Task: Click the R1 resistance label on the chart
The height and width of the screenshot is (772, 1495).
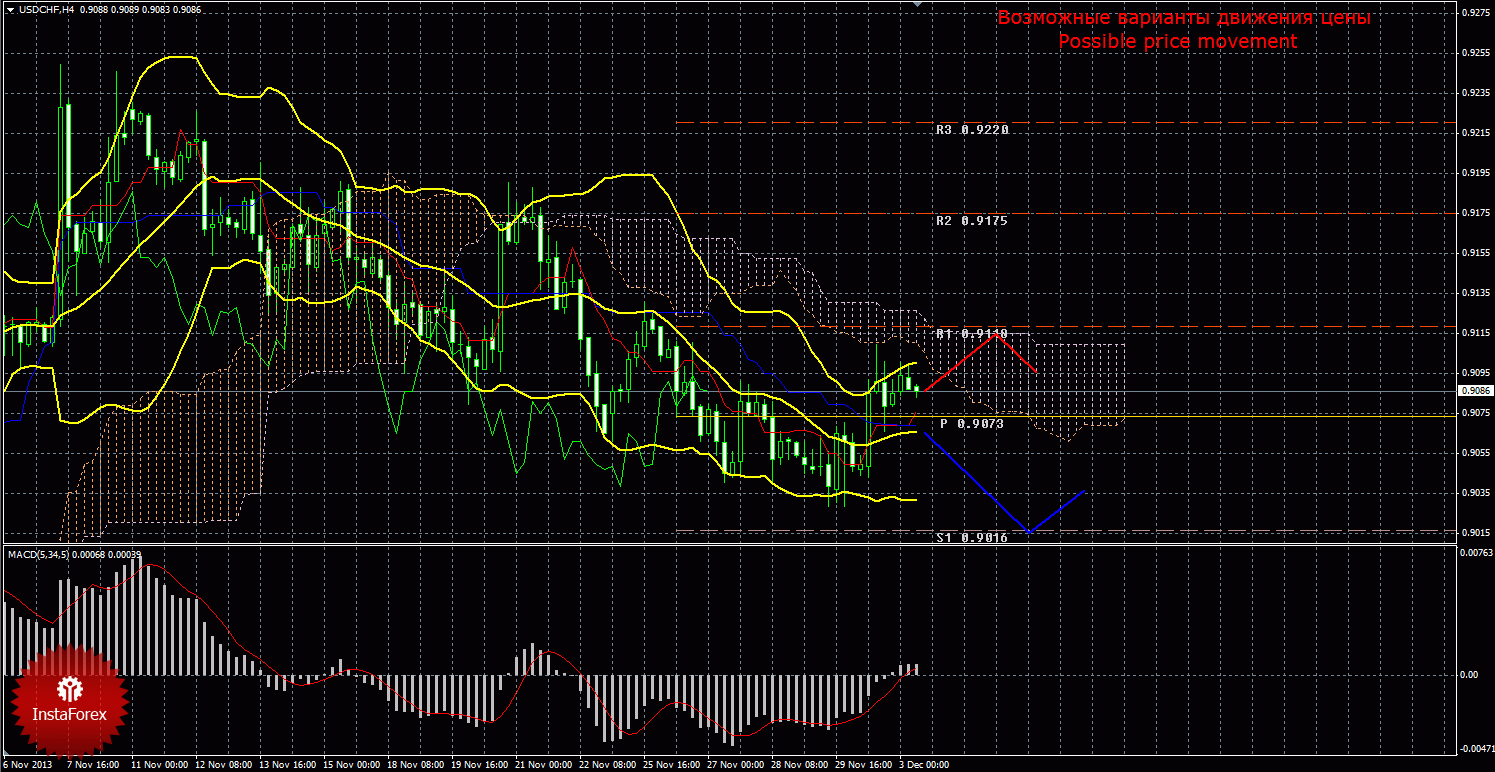Action: click(971, 333)
